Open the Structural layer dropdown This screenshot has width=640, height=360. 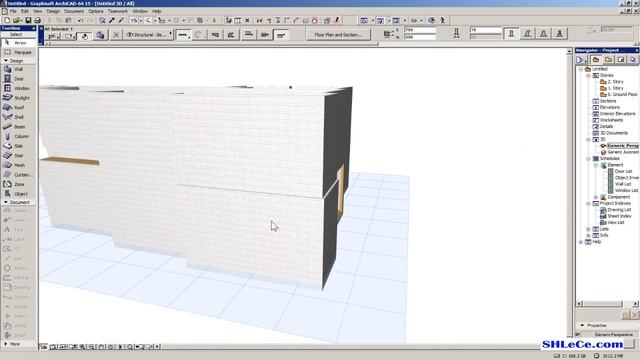point(149,35)
